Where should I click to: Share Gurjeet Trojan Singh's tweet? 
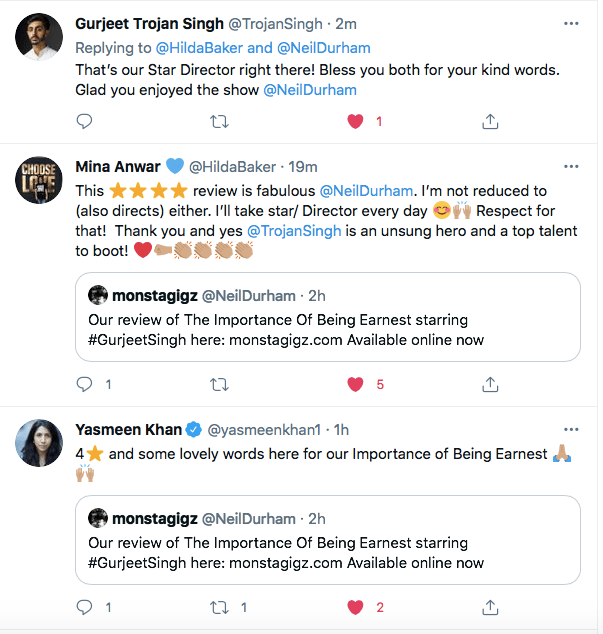490,121
